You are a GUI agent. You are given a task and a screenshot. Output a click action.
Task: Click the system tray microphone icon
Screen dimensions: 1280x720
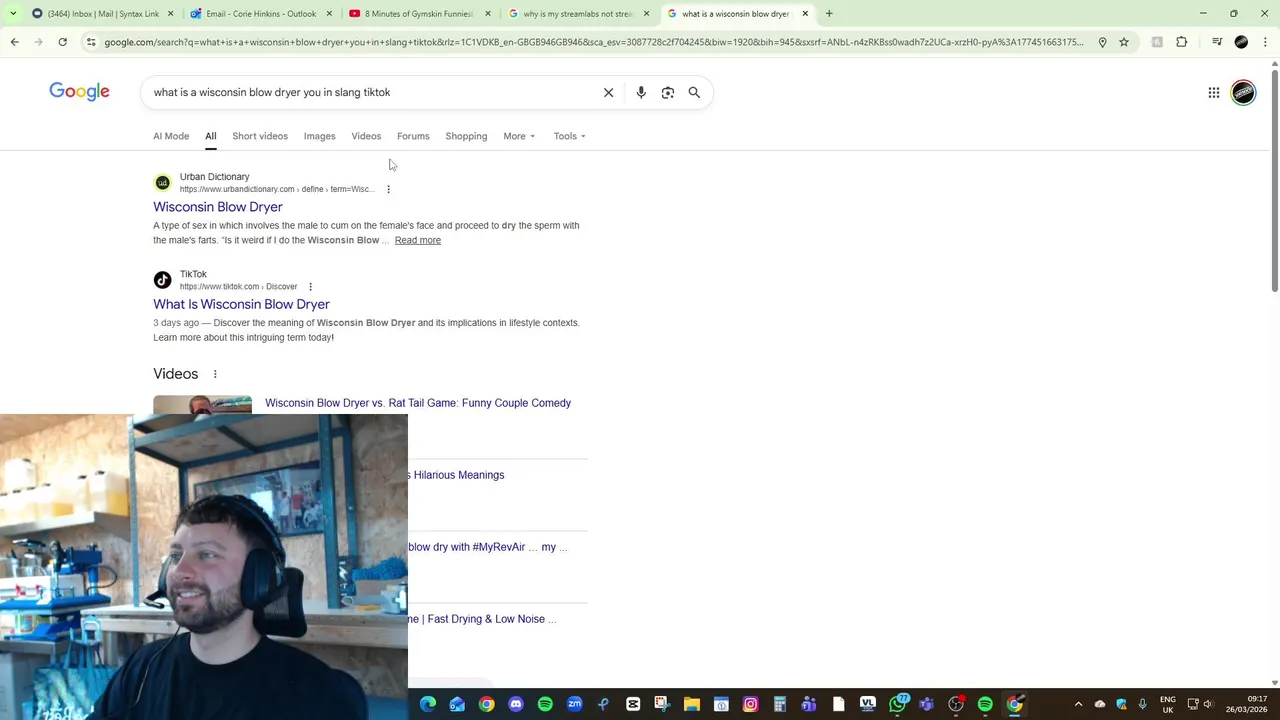click(1142, 704)
